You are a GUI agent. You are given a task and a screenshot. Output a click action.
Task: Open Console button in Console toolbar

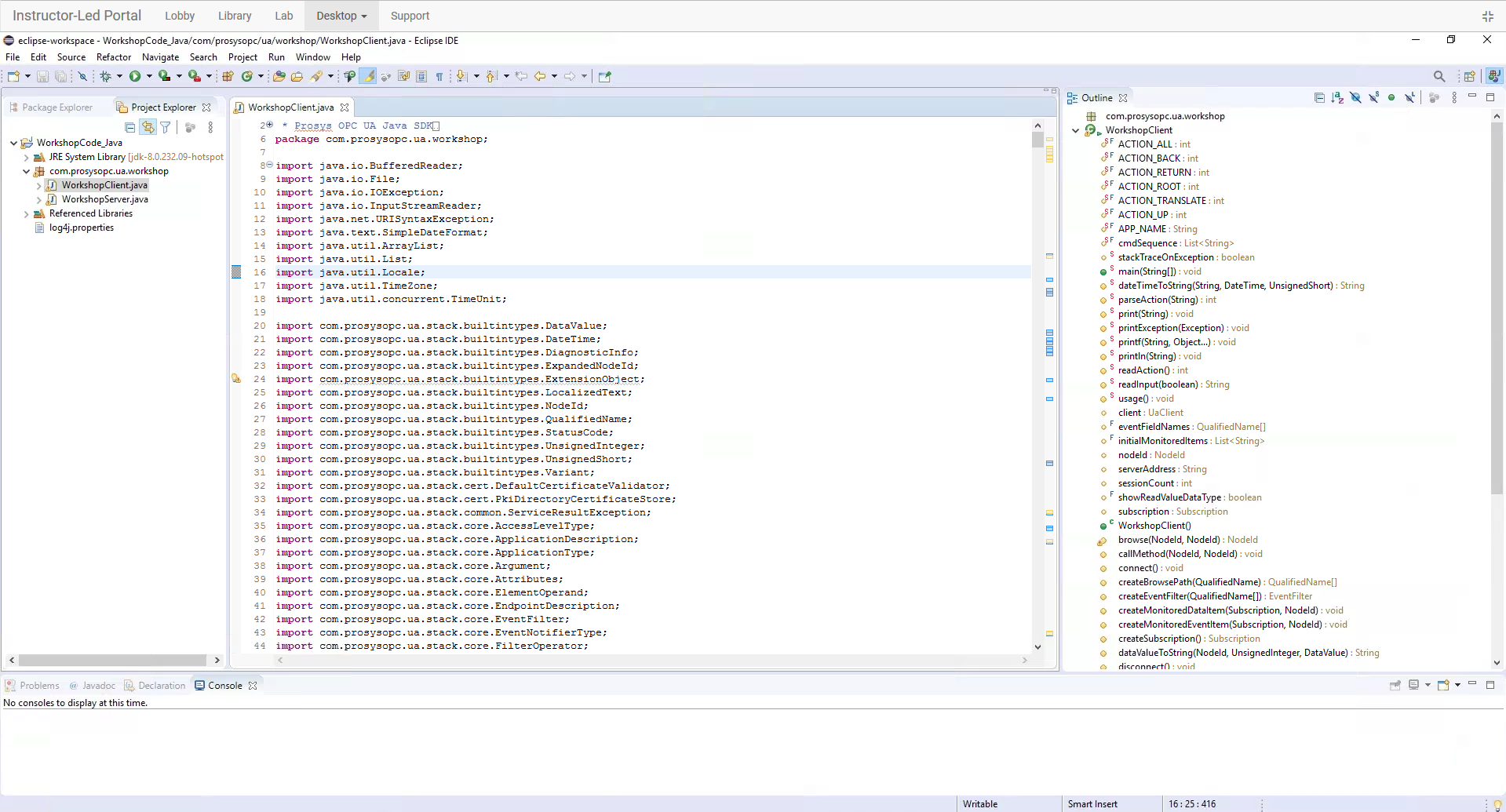pyautogui.click(x=1444, y=686)
